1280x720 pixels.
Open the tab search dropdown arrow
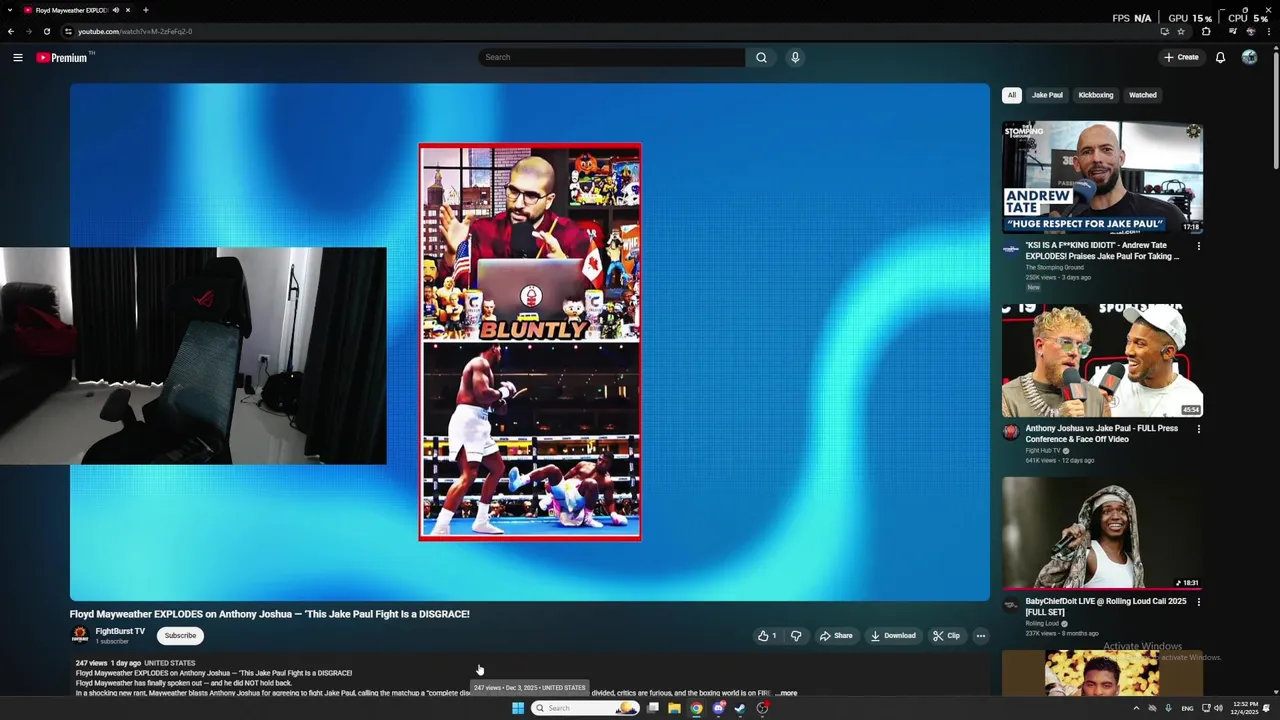tap(10, 10)
